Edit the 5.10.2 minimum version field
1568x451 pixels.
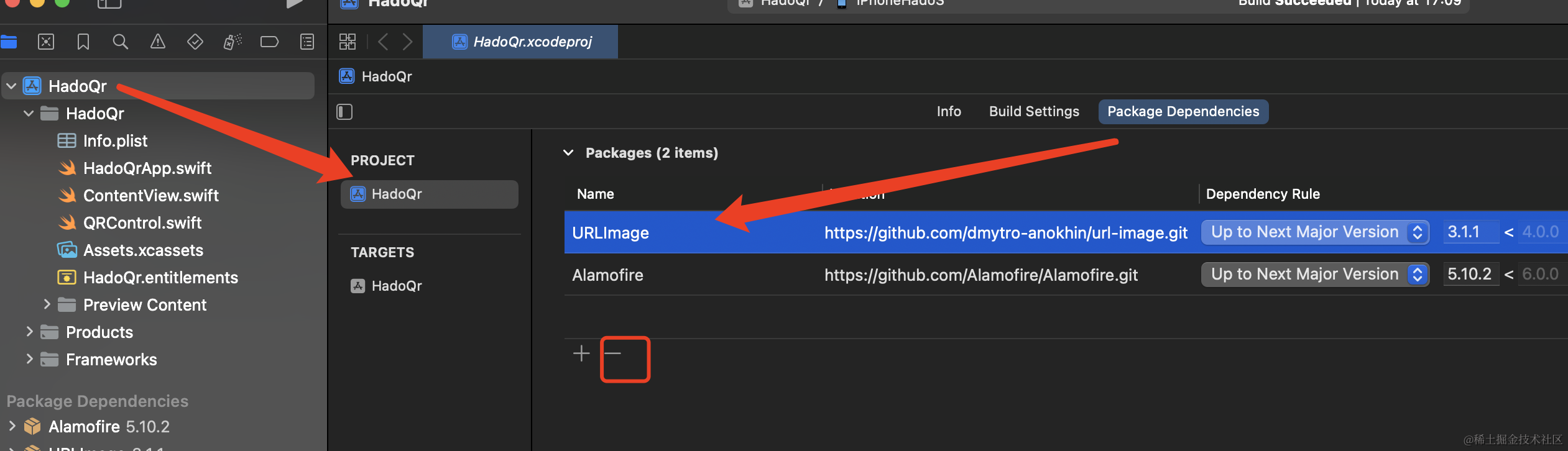coord(1470,275)
